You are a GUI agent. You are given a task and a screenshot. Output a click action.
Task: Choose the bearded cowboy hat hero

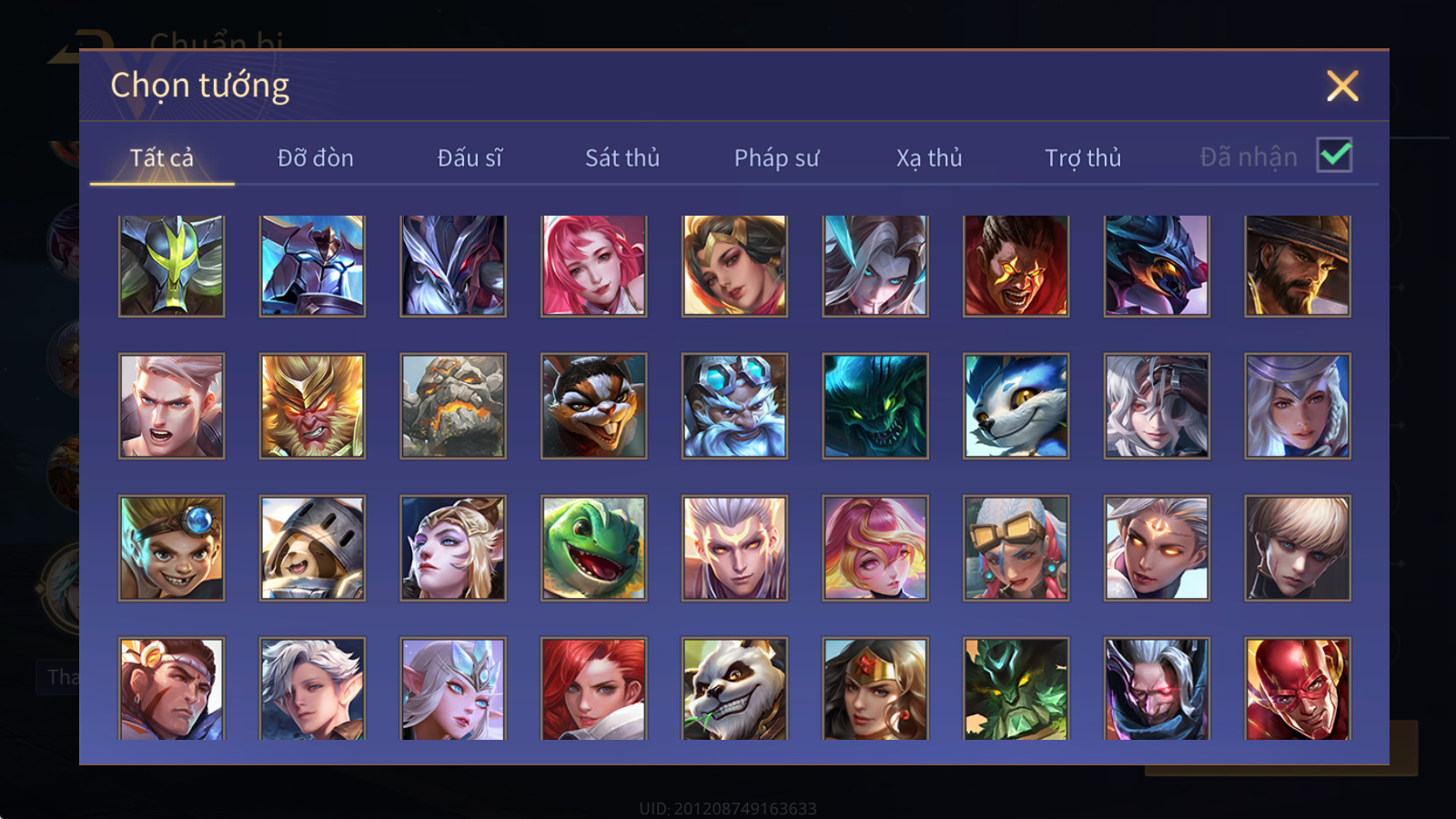coord(1298,266)
